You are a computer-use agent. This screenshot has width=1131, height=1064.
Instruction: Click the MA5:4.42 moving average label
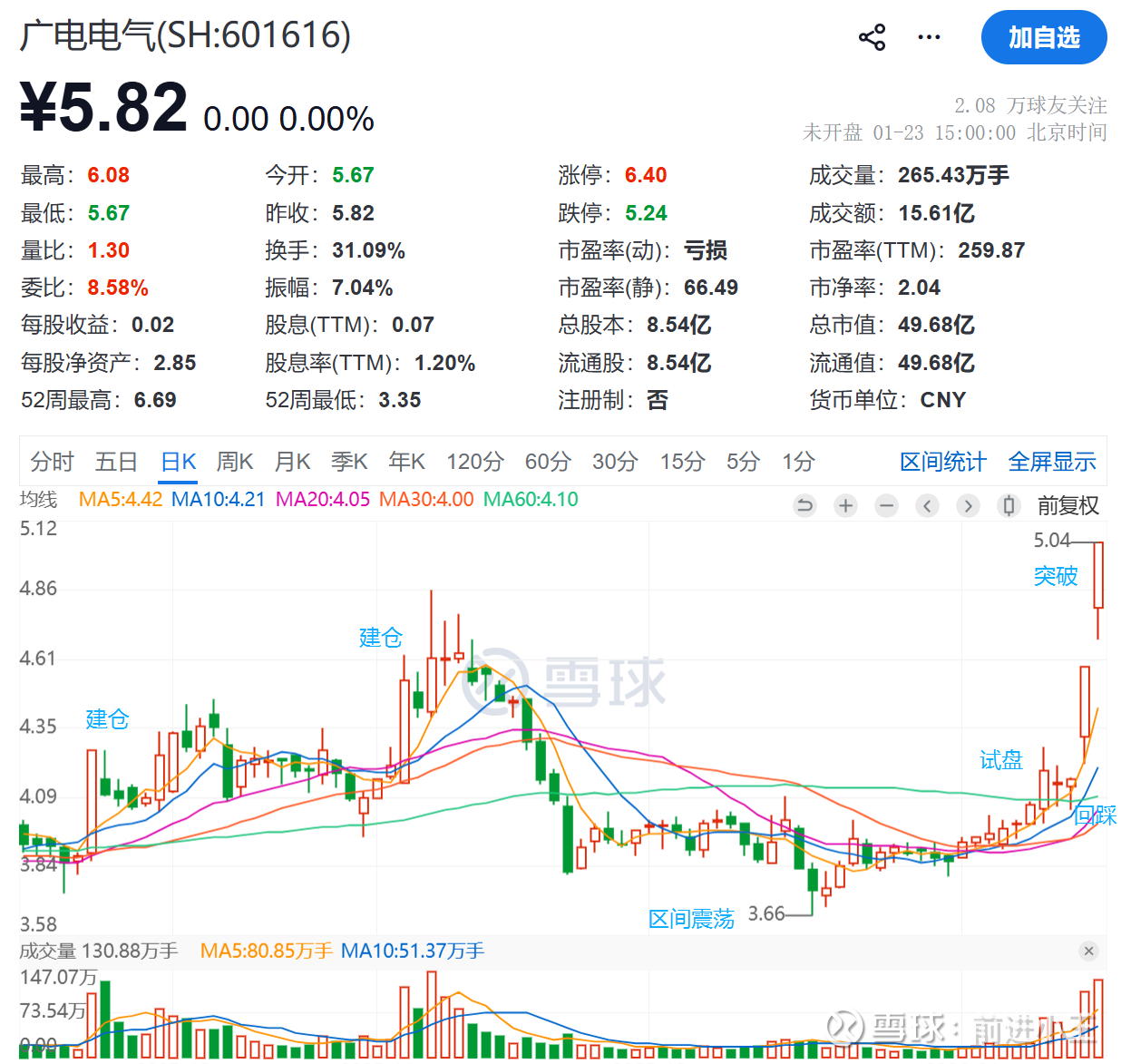tap(121, 500)
